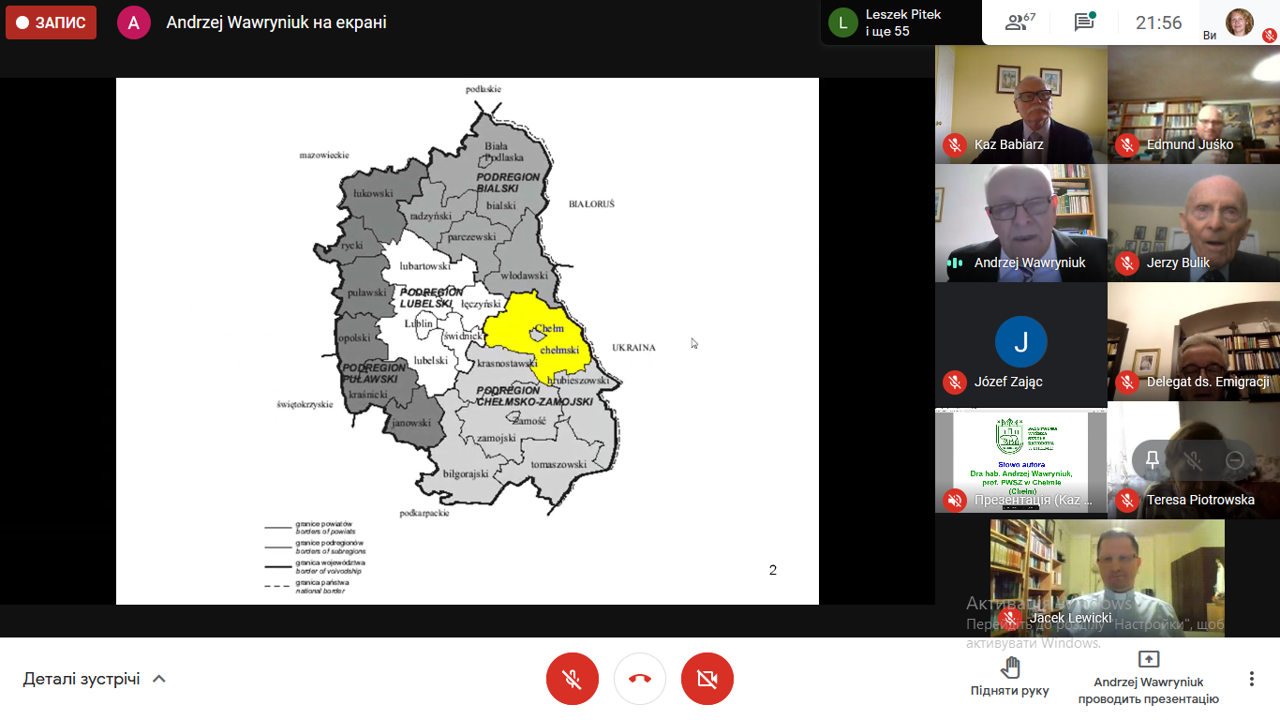
Task: Click the remove icon on Teresa Piotrowska tile
Action: (x=1235, y=460)
